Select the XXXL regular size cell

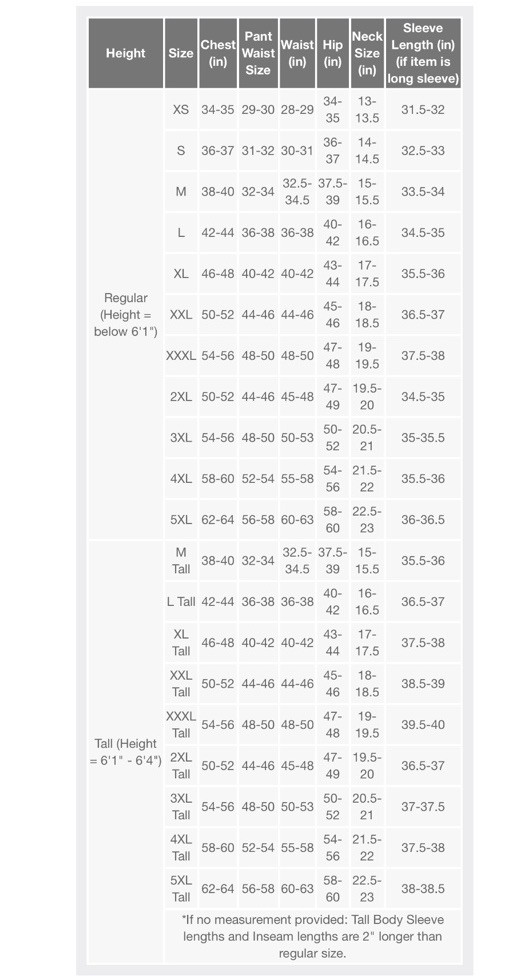click(x=181, y=356)
